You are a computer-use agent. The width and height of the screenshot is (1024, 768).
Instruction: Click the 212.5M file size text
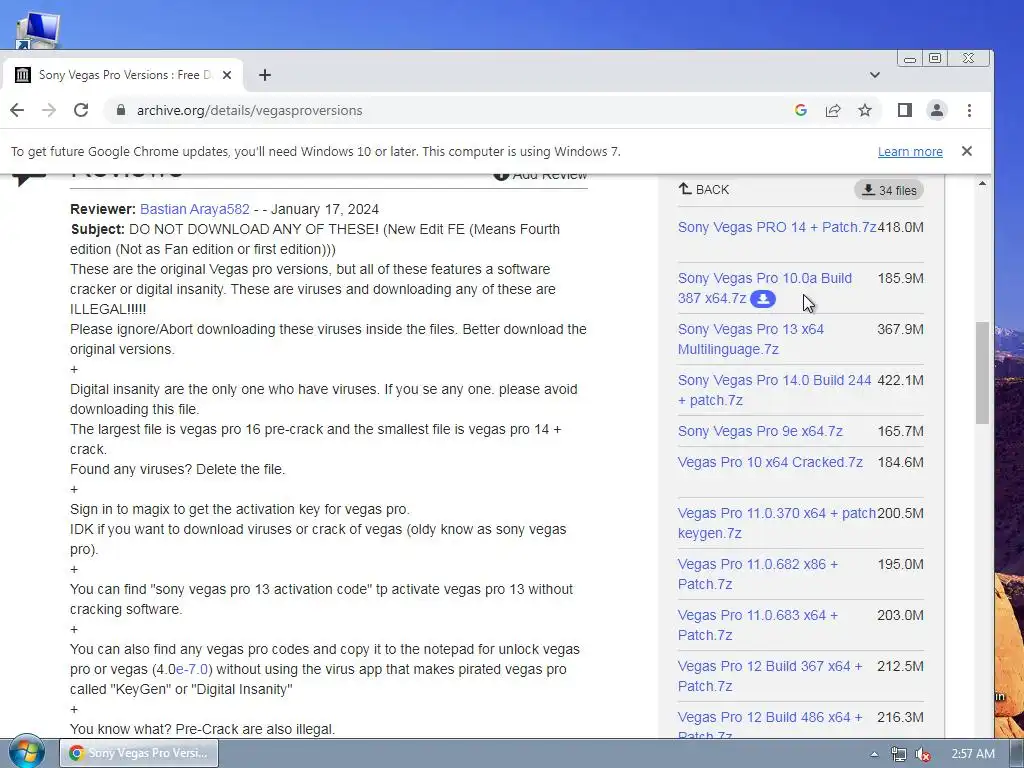901,666
